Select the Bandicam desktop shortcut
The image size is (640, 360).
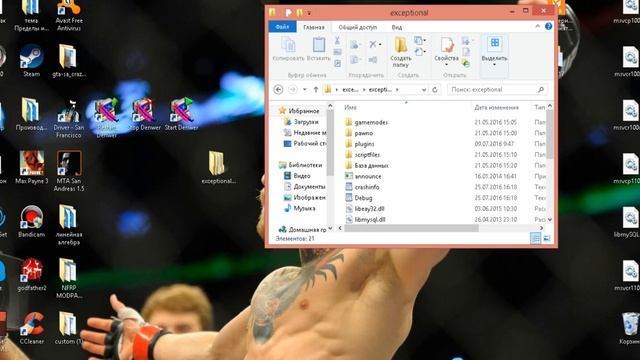coord(31,221)
